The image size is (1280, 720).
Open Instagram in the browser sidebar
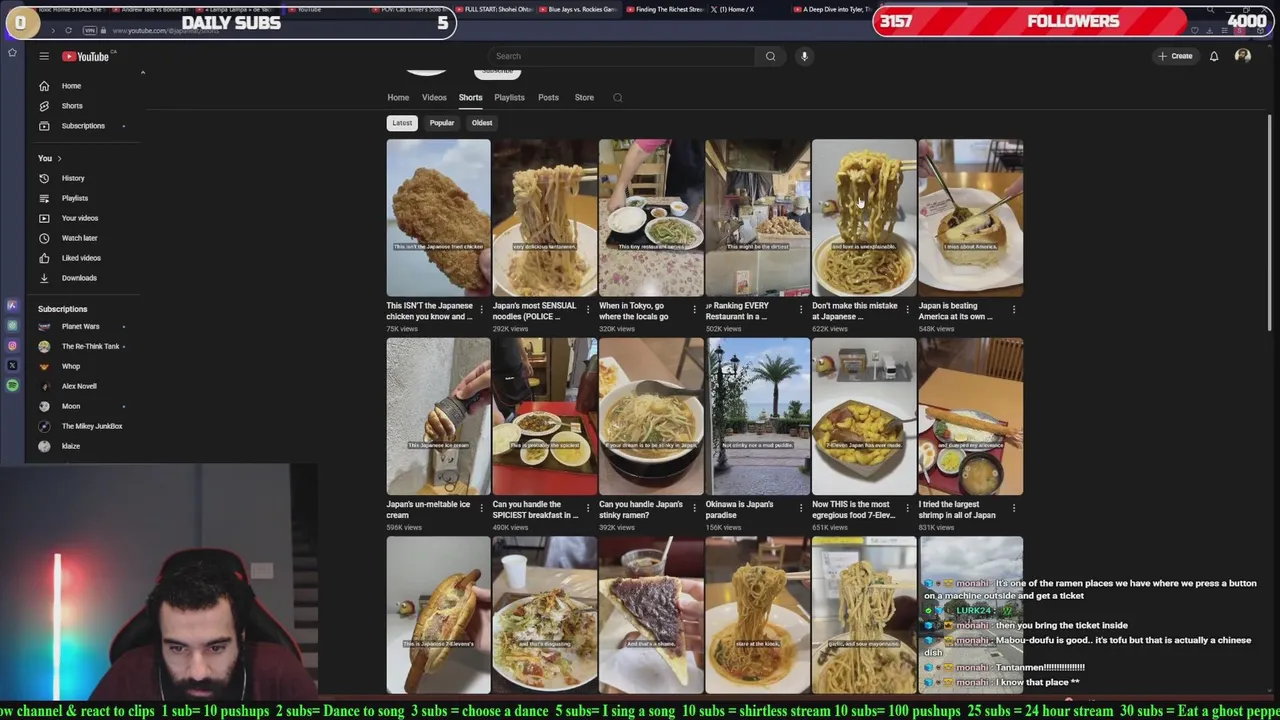(x=12, y=346)
